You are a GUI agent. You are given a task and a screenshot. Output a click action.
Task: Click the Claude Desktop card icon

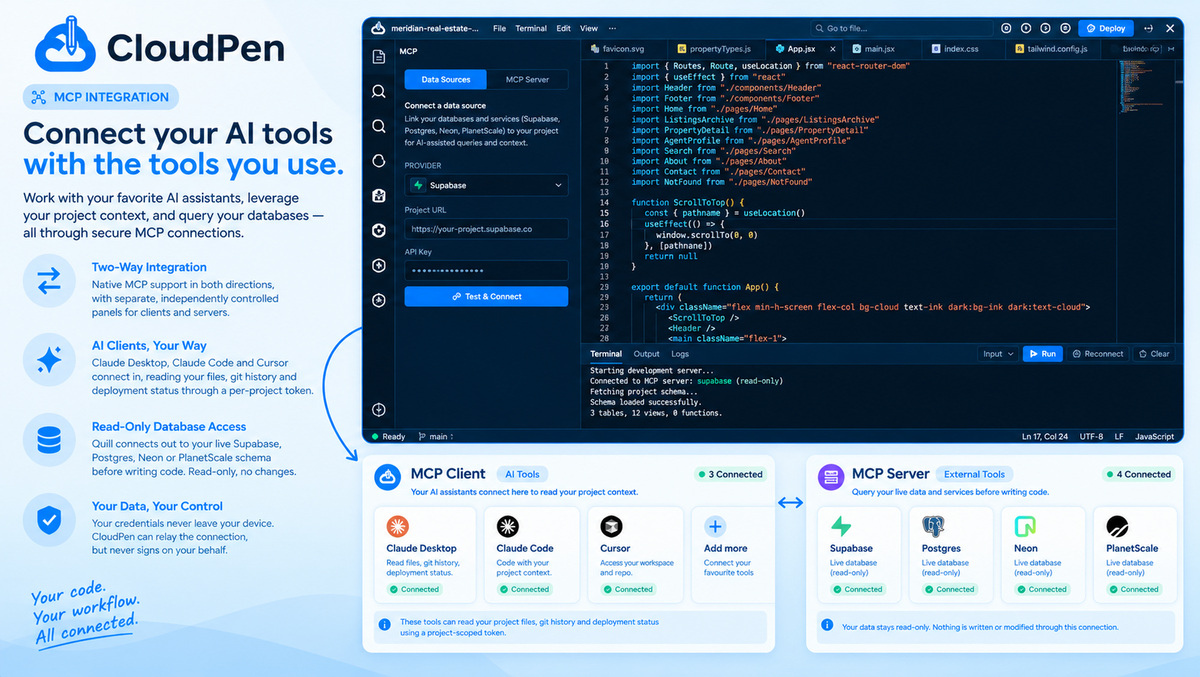click(x=397, y=527)
